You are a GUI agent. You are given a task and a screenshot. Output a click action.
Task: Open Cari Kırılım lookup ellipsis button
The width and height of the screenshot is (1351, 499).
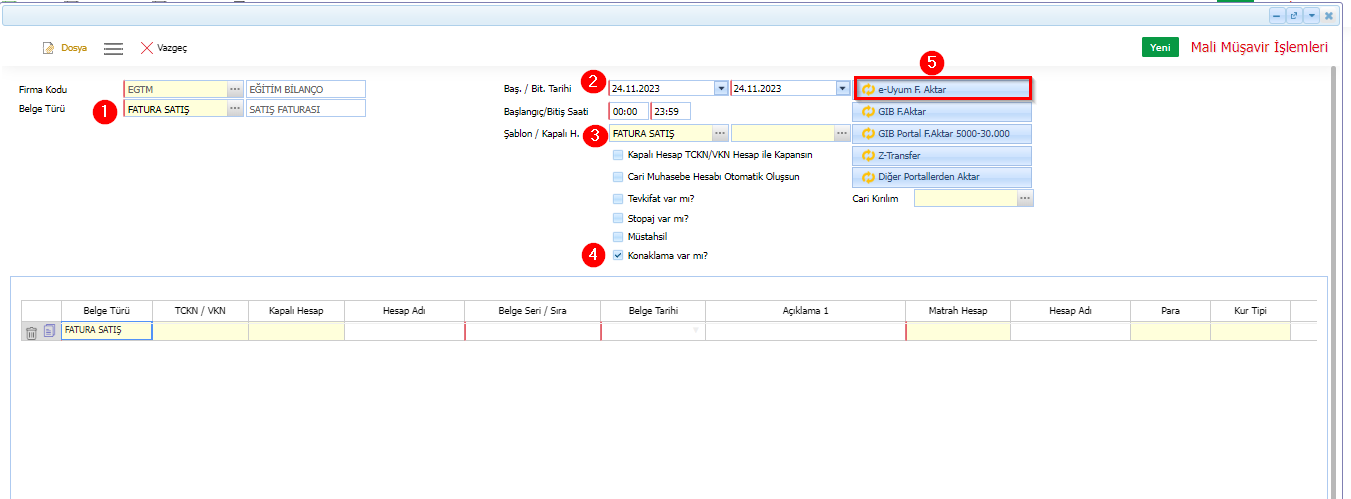(x=1024, y=199)
